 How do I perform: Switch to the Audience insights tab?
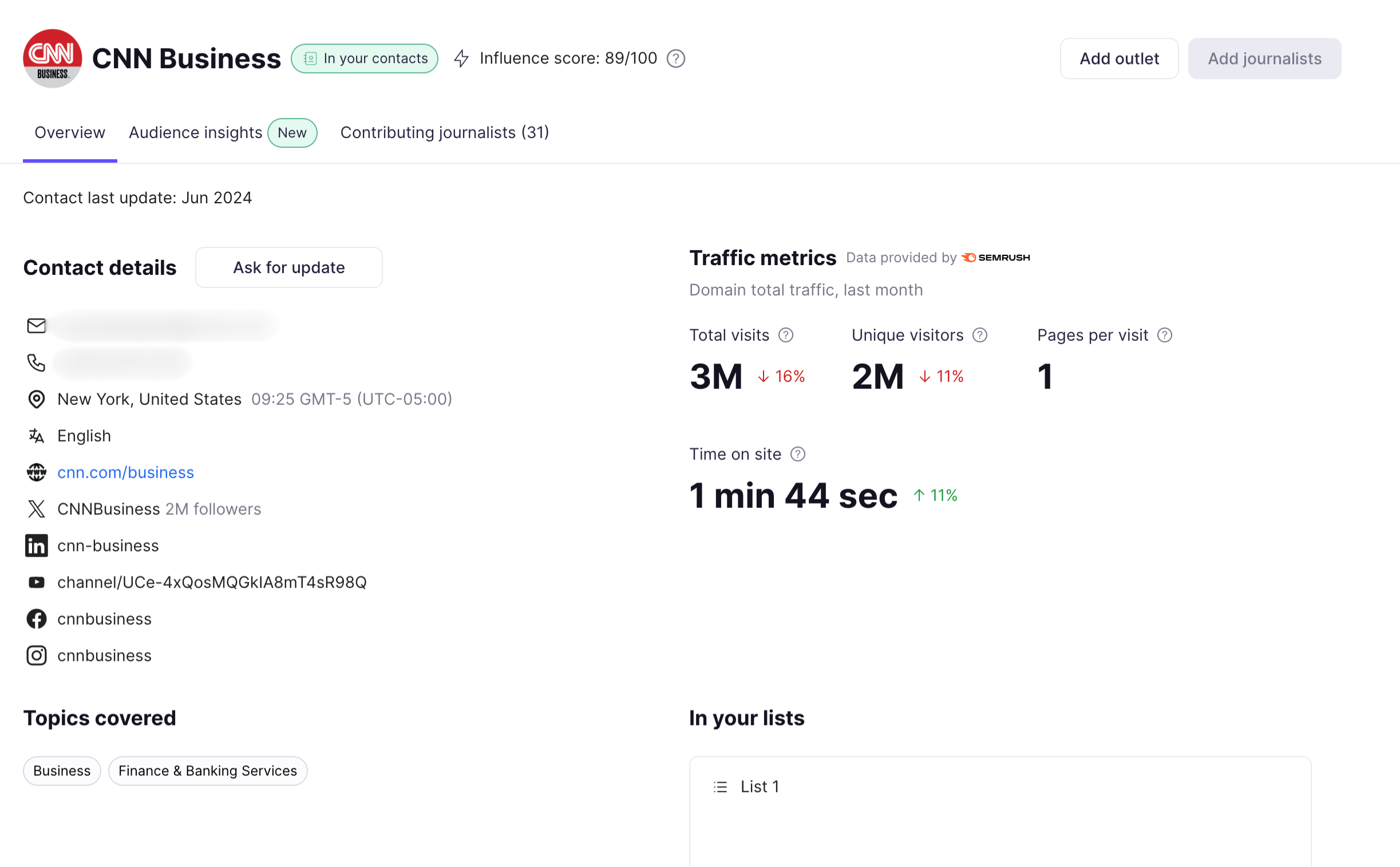tap(195, 132)
